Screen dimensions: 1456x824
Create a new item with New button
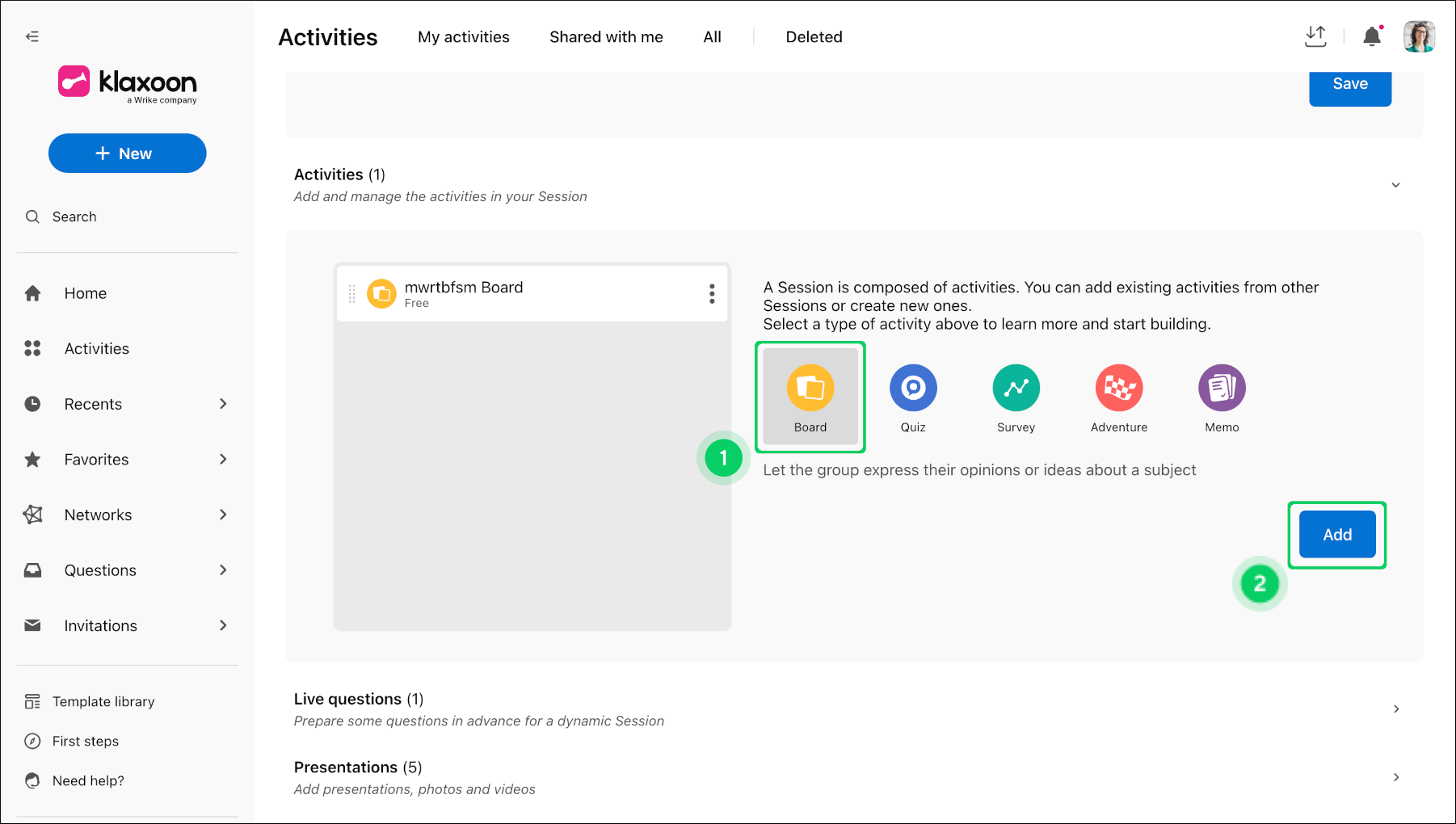128,153
